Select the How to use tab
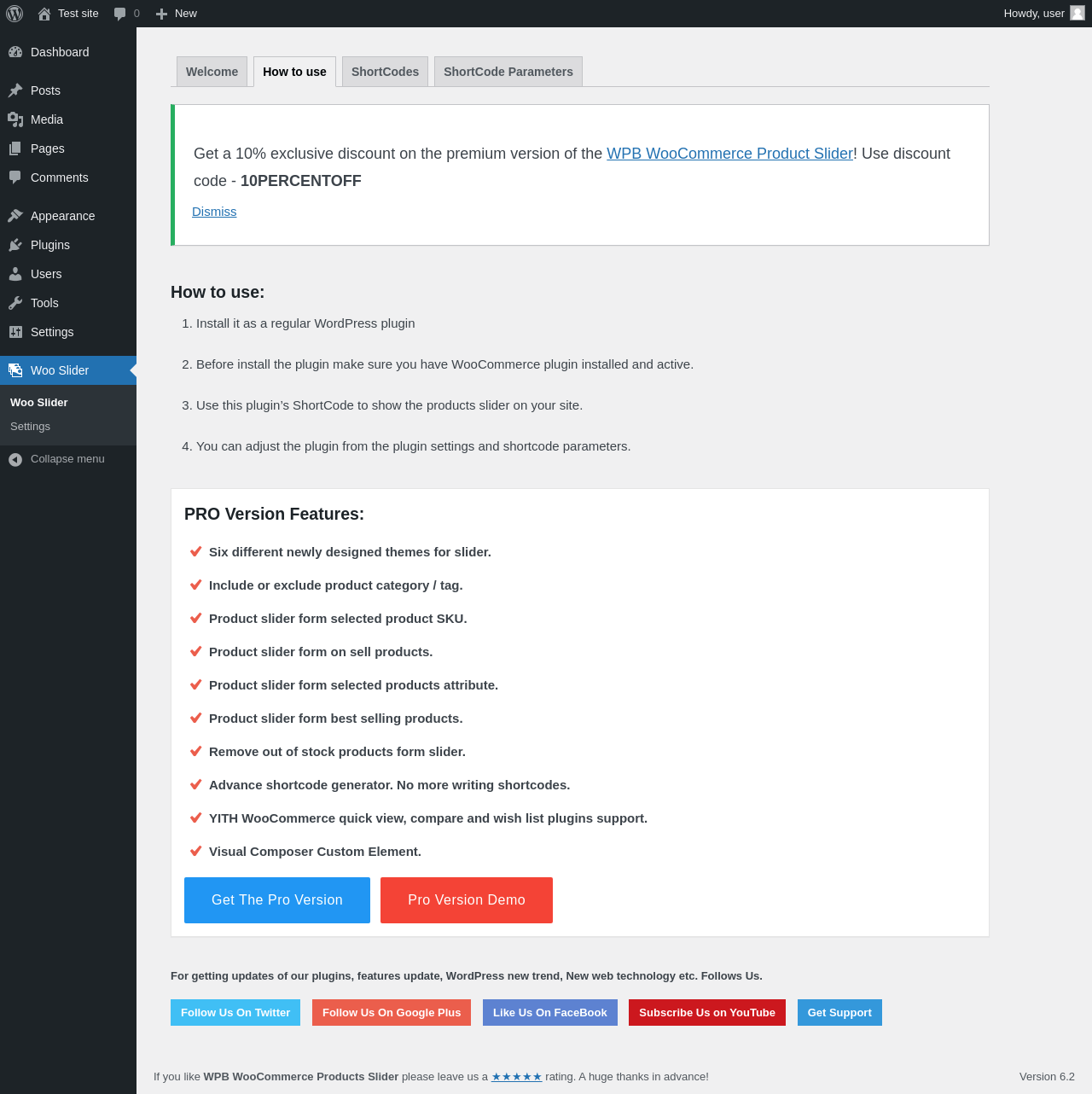Viewport: 1092px width, 1094px height. pyautogui.click(x=294, y=72)
